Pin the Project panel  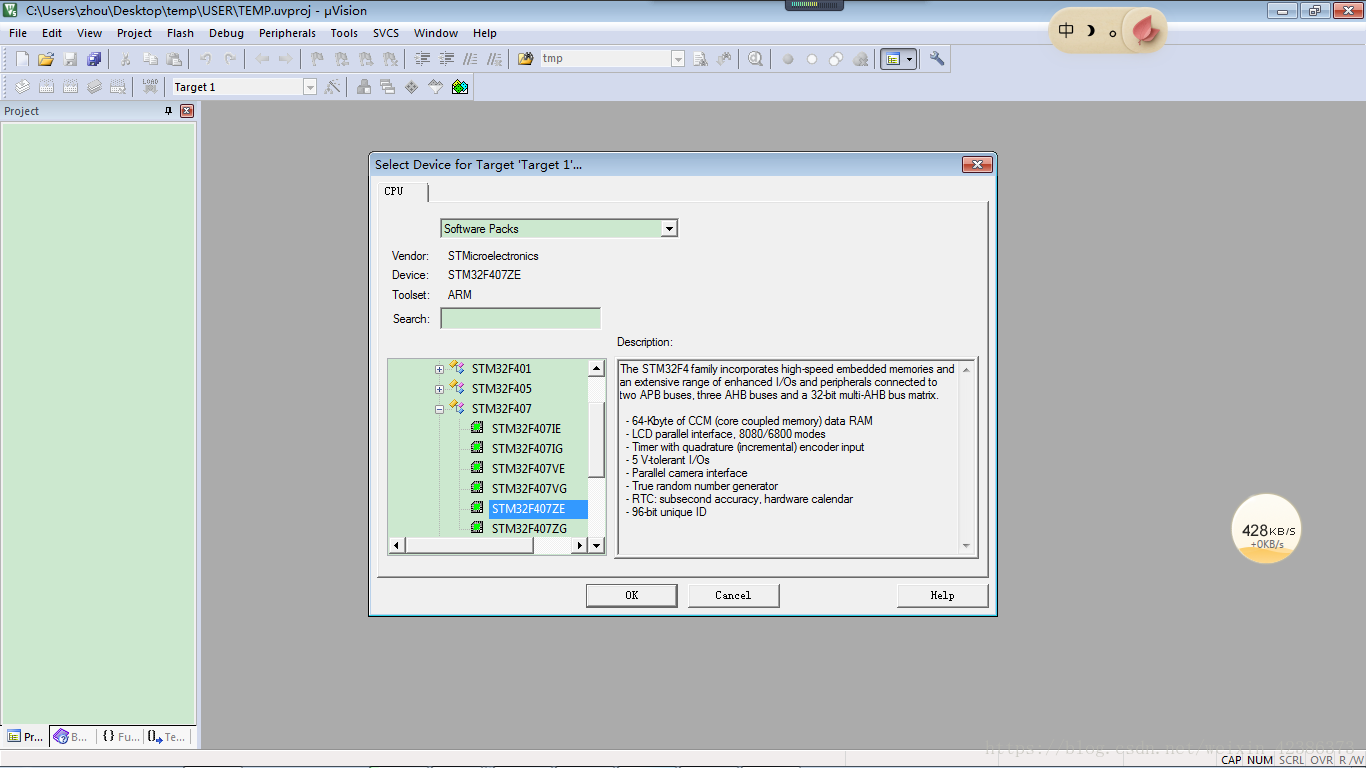click(x=169, y=111)
